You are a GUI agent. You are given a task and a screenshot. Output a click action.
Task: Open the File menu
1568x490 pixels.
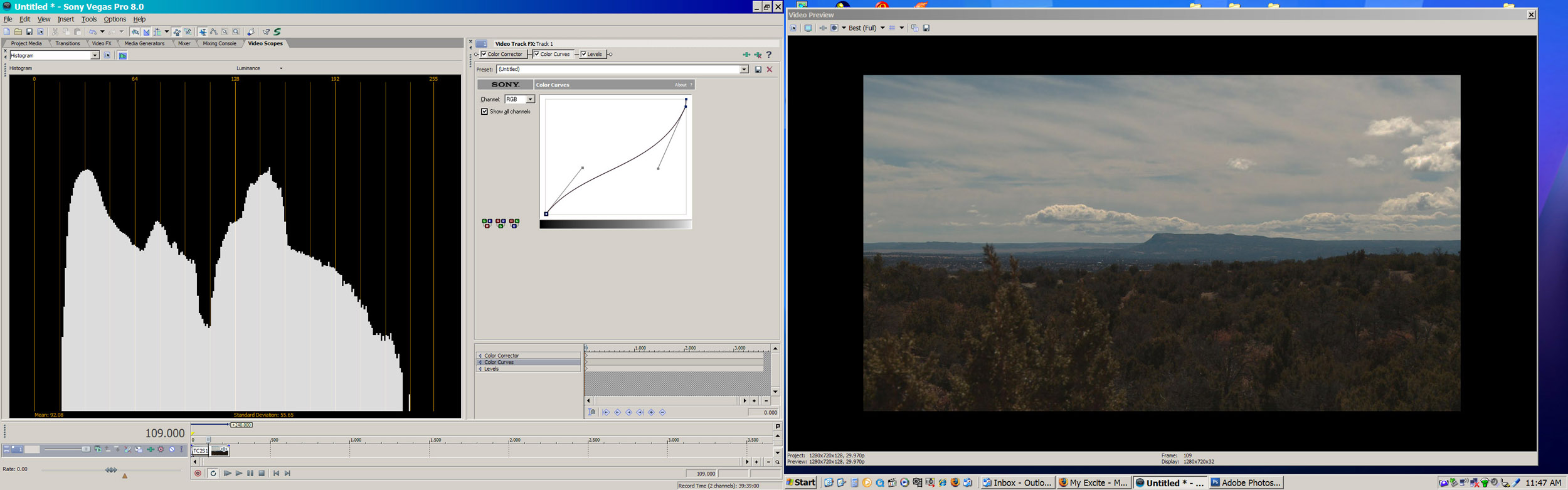8,19
